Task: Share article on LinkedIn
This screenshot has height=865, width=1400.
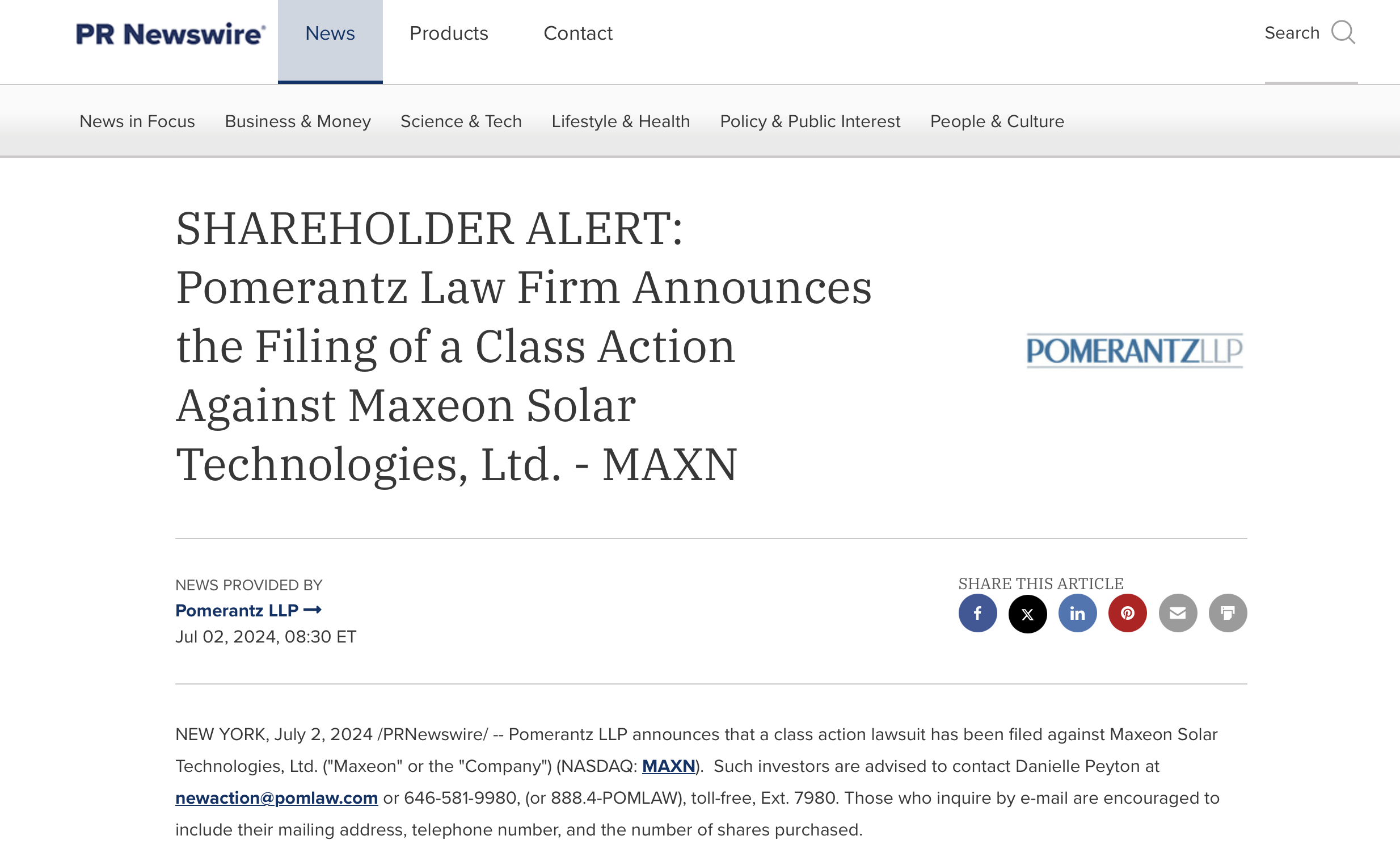Action: [x=1077, y=614]
